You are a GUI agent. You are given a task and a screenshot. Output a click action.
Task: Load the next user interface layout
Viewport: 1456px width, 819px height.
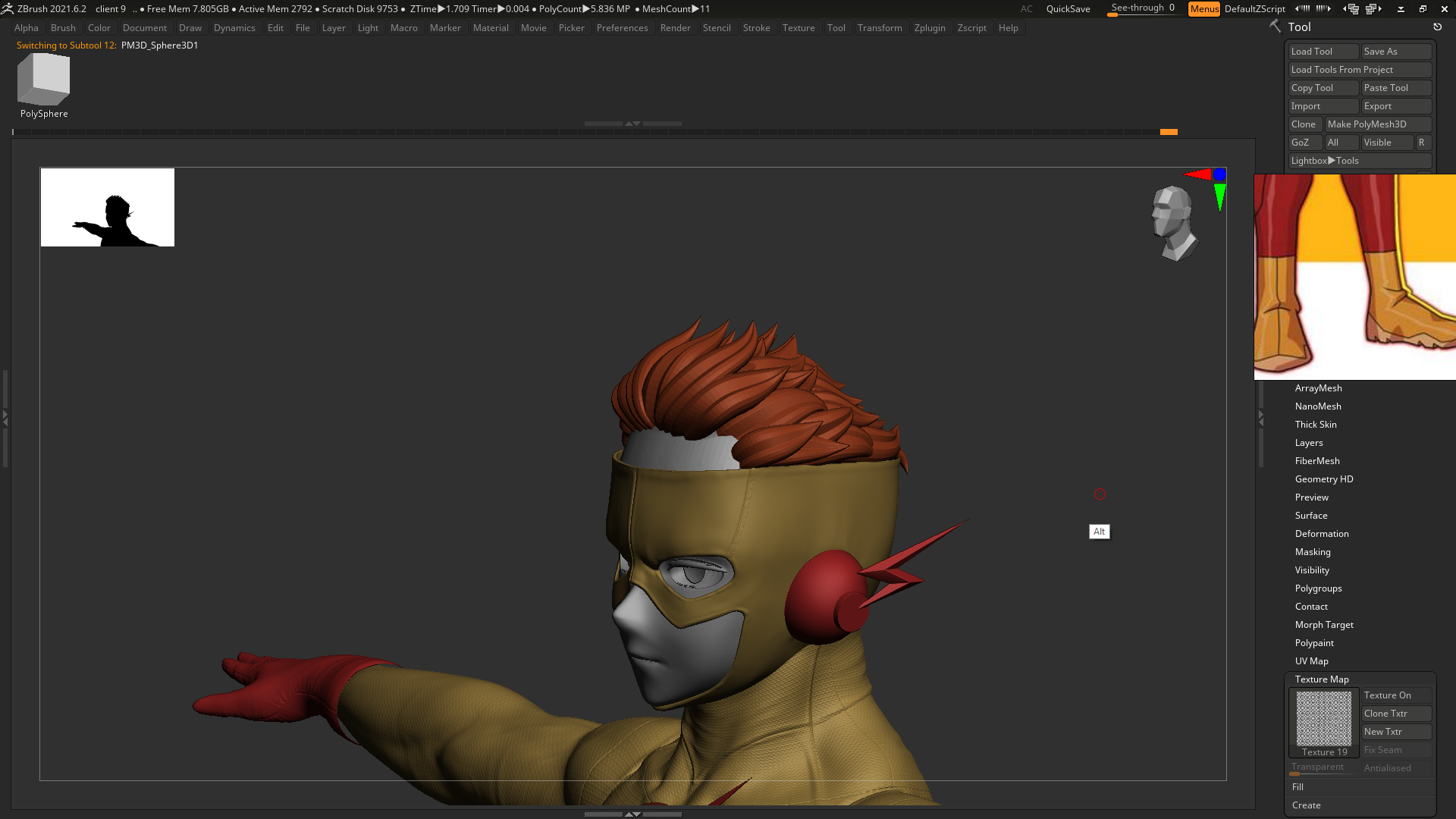[1374, 9]
